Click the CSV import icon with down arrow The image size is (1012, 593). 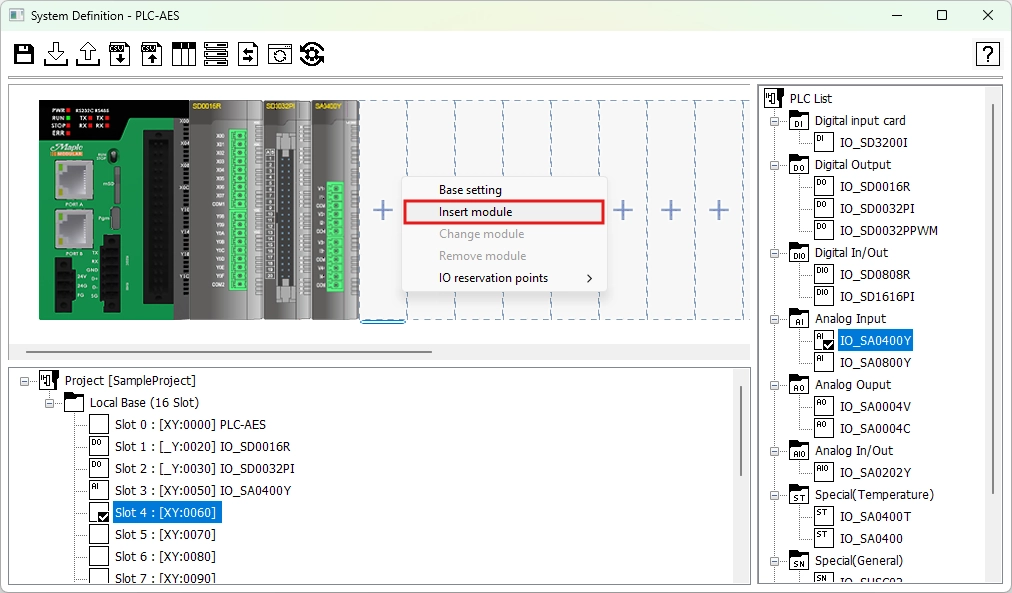tap(119, 54)
